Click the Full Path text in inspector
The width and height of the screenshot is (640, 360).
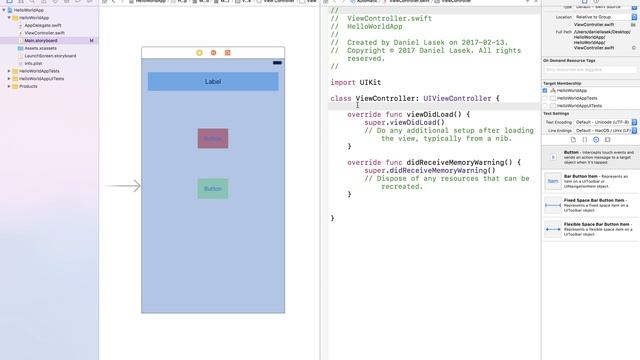click(x=602, y=40)
